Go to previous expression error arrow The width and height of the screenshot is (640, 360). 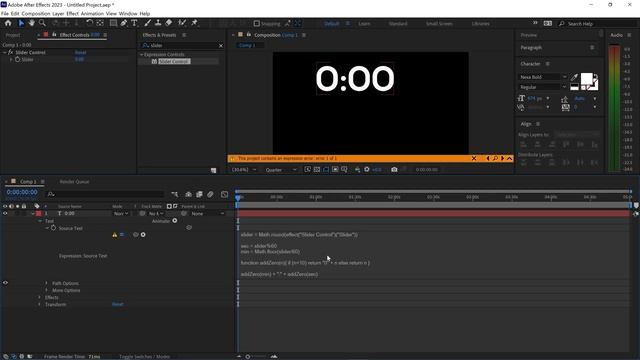coord(488,158)
